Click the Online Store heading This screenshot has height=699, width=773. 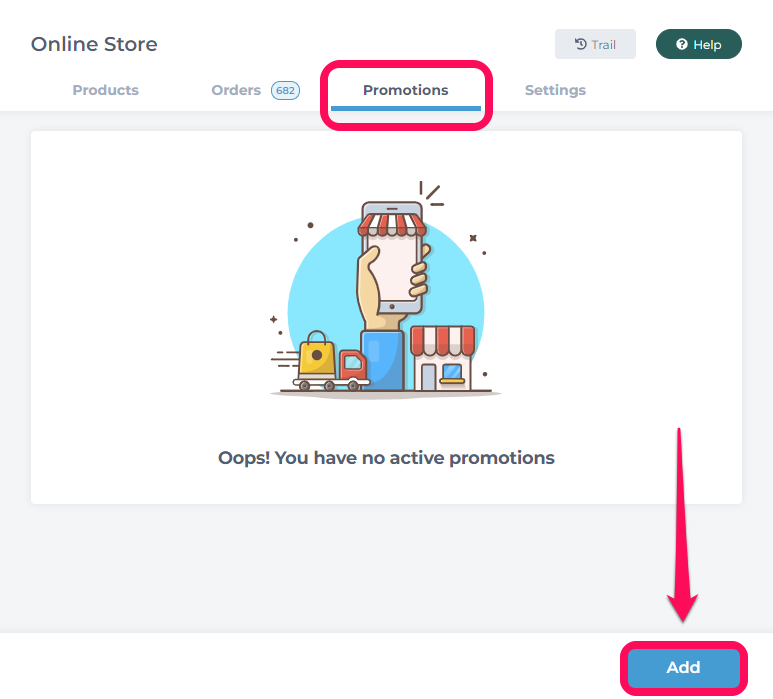tap(94, 44)
